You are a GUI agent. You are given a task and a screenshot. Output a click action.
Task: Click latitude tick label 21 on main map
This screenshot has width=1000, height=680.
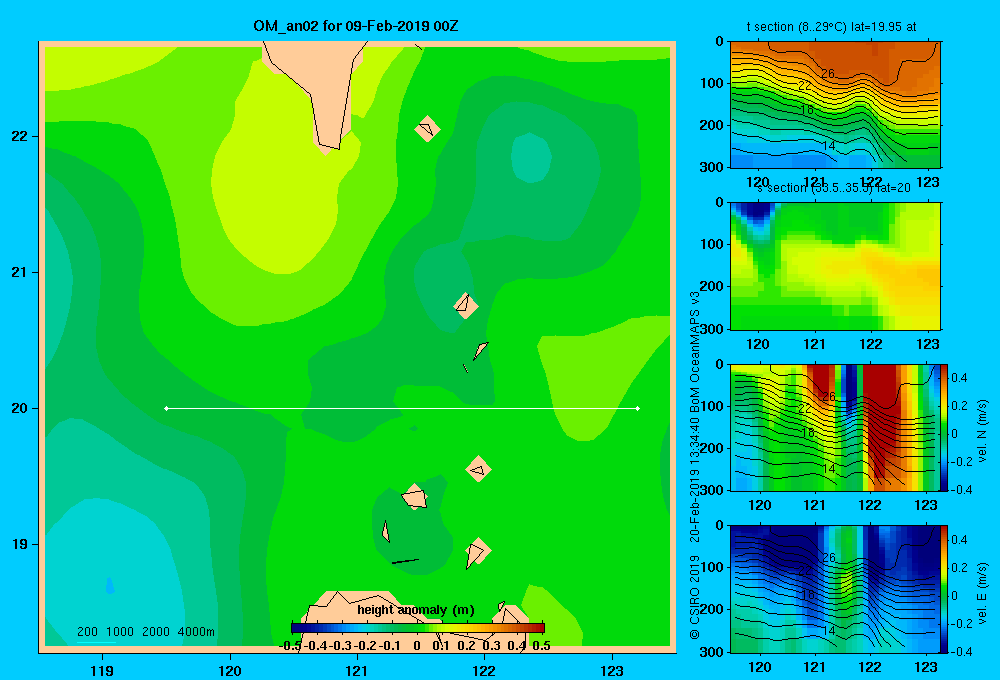coord(20,272)
